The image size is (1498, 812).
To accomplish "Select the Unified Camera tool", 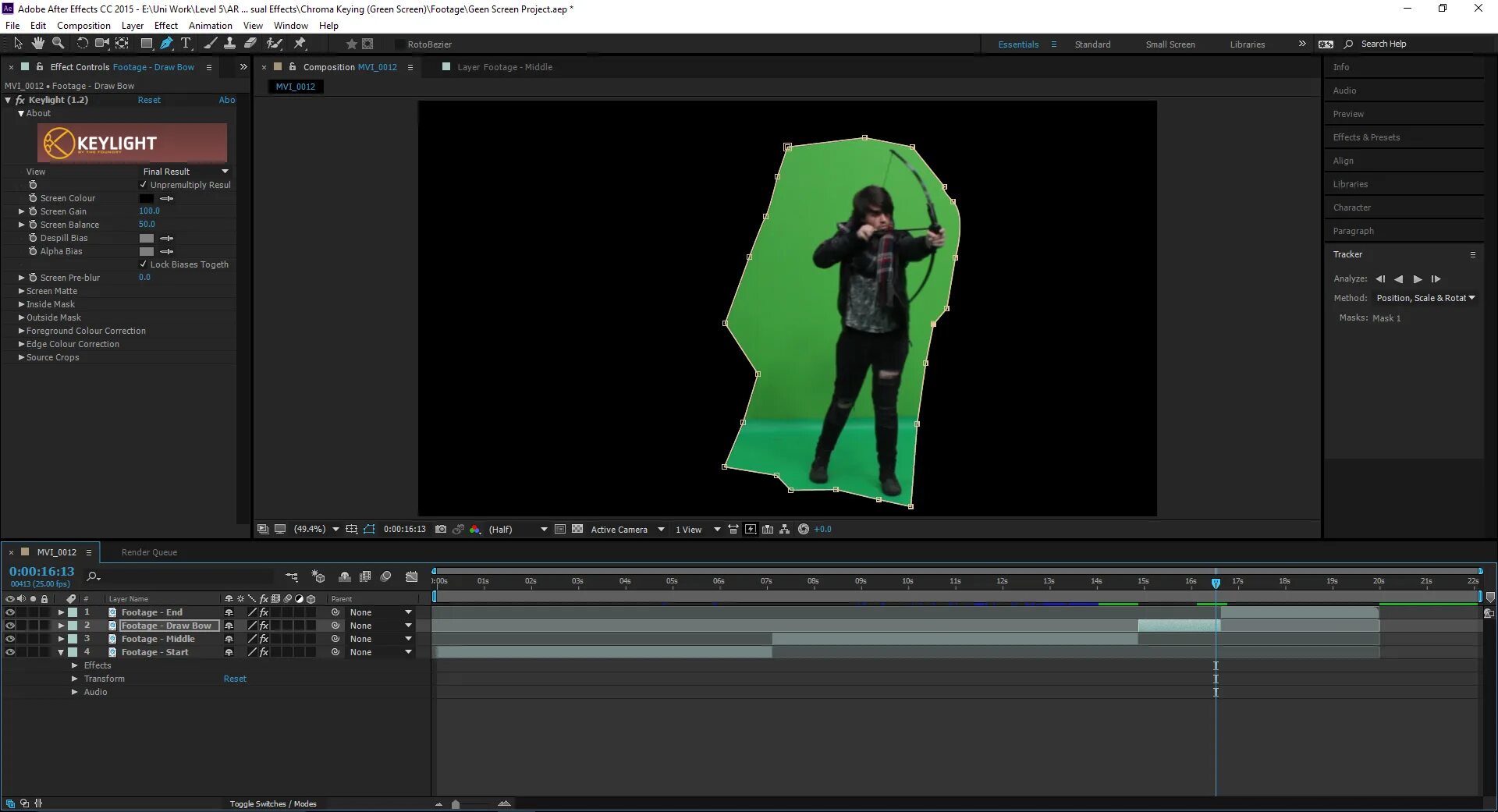I will coord(102,44).
